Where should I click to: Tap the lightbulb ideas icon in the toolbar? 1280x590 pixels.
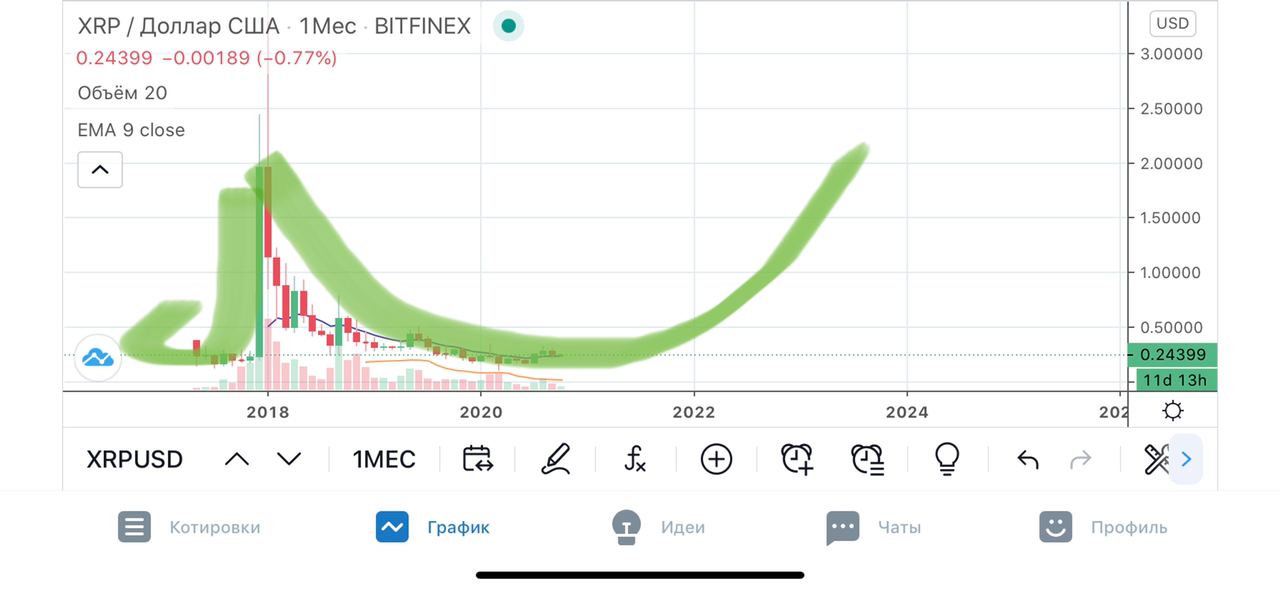click(946, 459)
